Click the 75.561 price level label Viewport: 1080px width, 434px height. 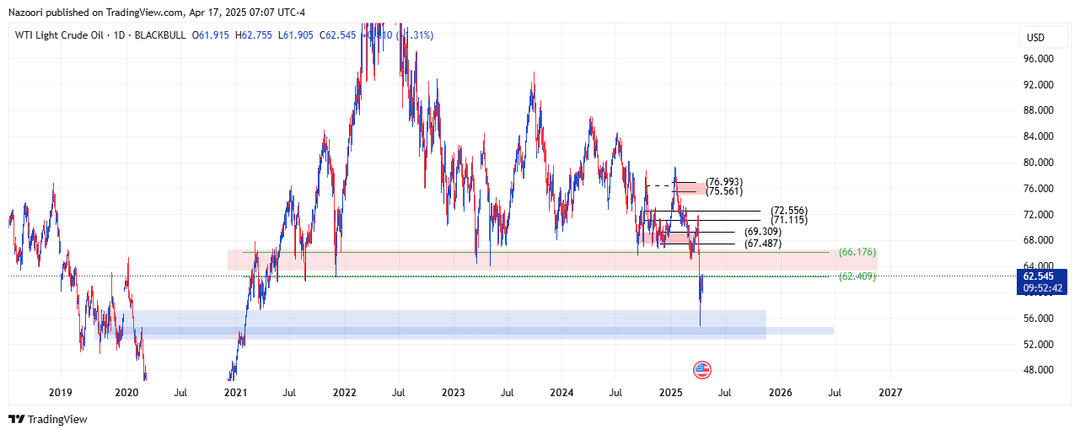click(x=725, y=189)
